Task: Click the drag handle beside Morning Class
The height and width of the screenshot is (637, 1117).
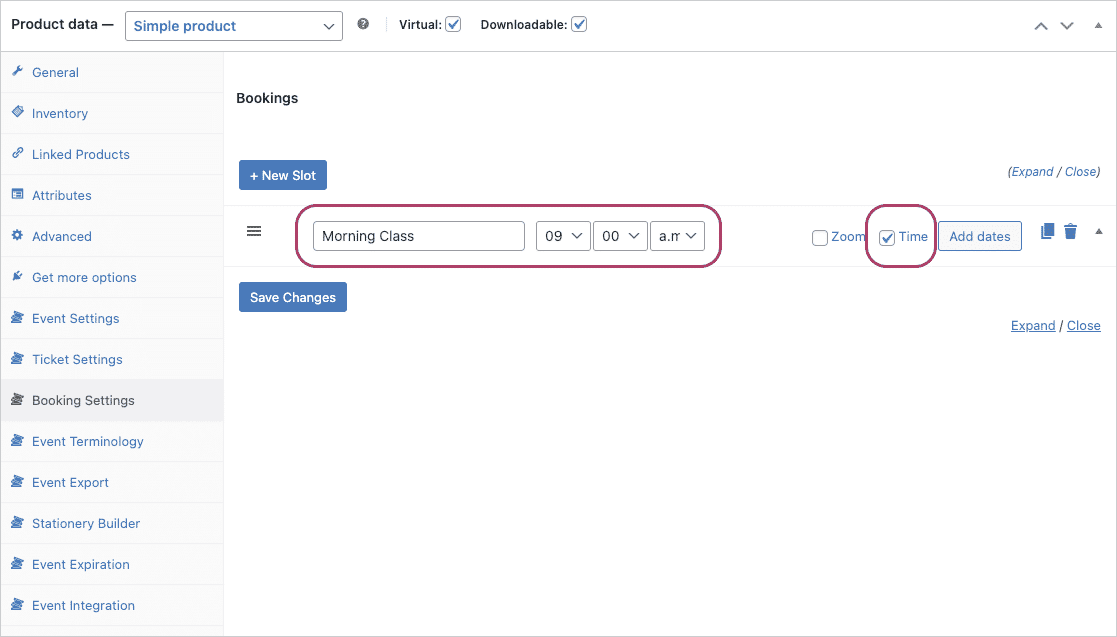Action: (x=254, y=230)
